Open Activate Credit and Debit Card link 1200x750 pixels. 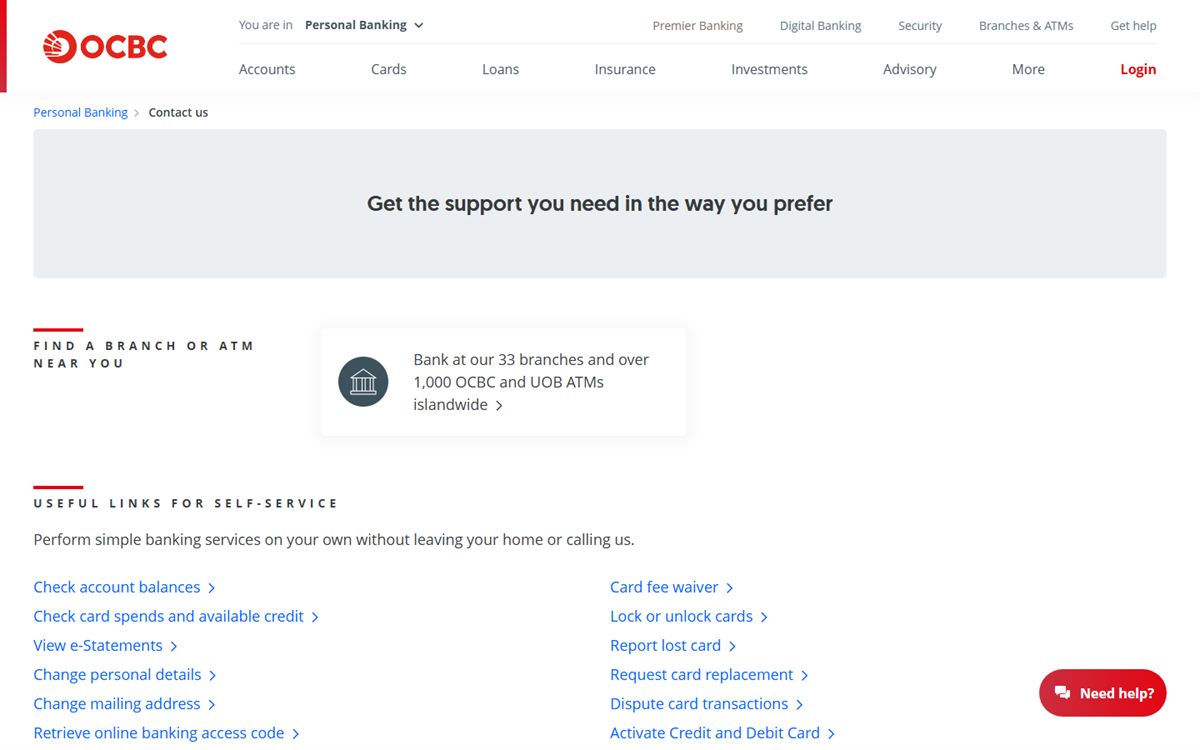pos(722,732)
